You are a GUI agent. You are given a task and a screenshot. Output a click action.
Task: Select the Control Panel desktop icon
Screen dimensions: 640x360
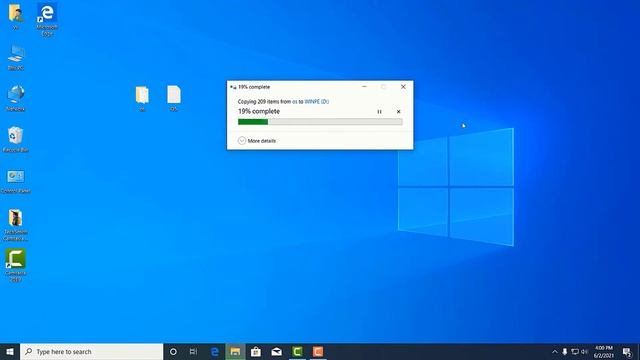pos(16,181)
